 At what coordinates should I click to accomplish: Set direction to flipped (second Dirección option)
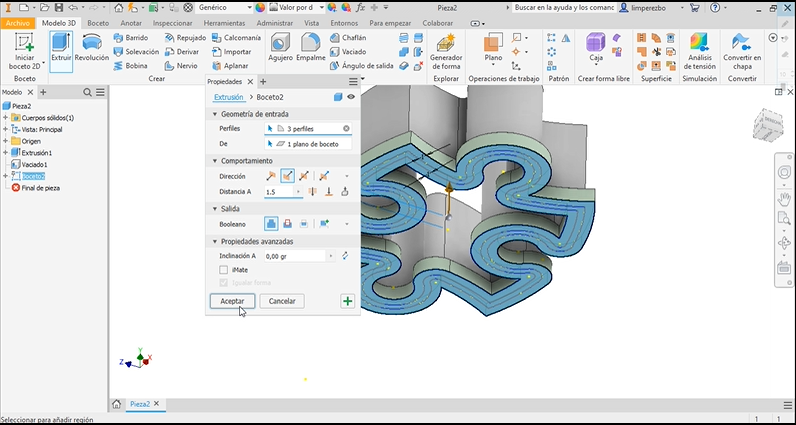(287, 176)
